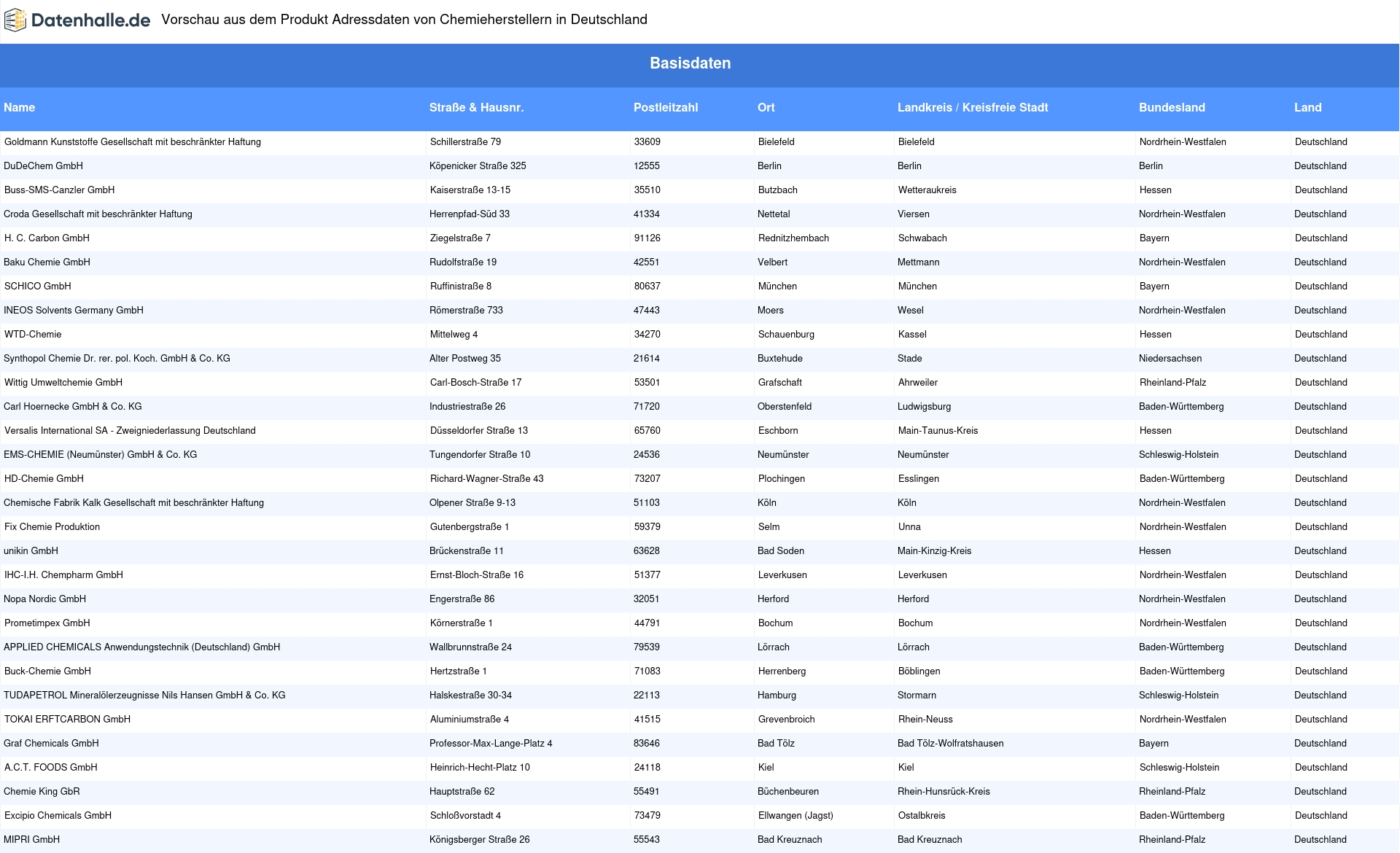
Task: Select Prometimpex GmbH name cell
Action: [x=47, y=623]
